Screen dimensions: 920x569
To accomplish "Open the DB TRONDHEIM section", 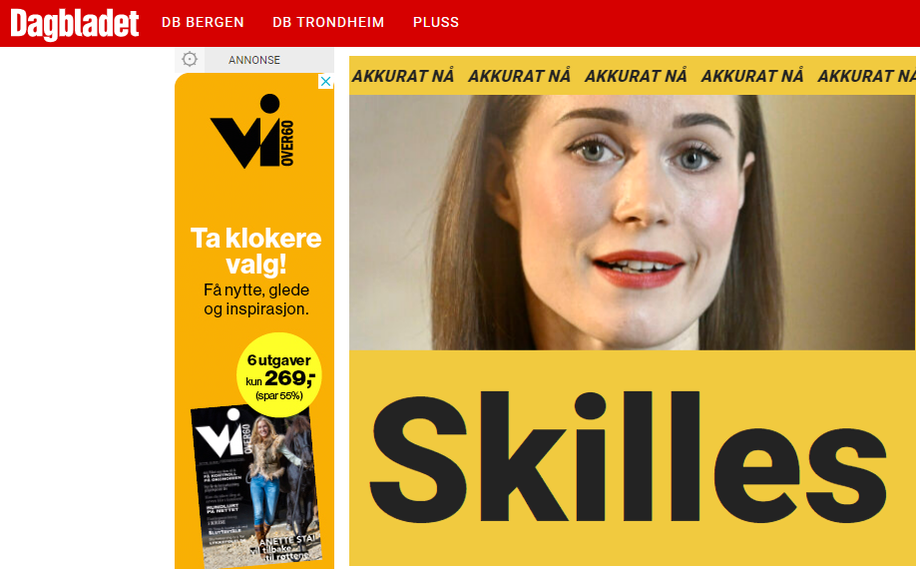I will (328, 22).
